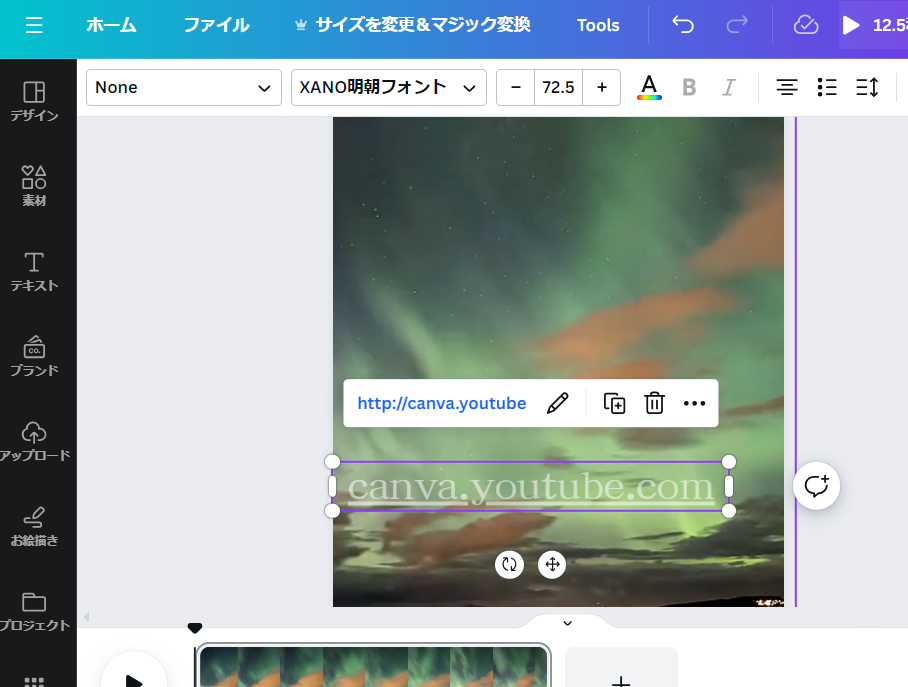Open the text color picker
908x687 pixels.
tap(649, 87)
